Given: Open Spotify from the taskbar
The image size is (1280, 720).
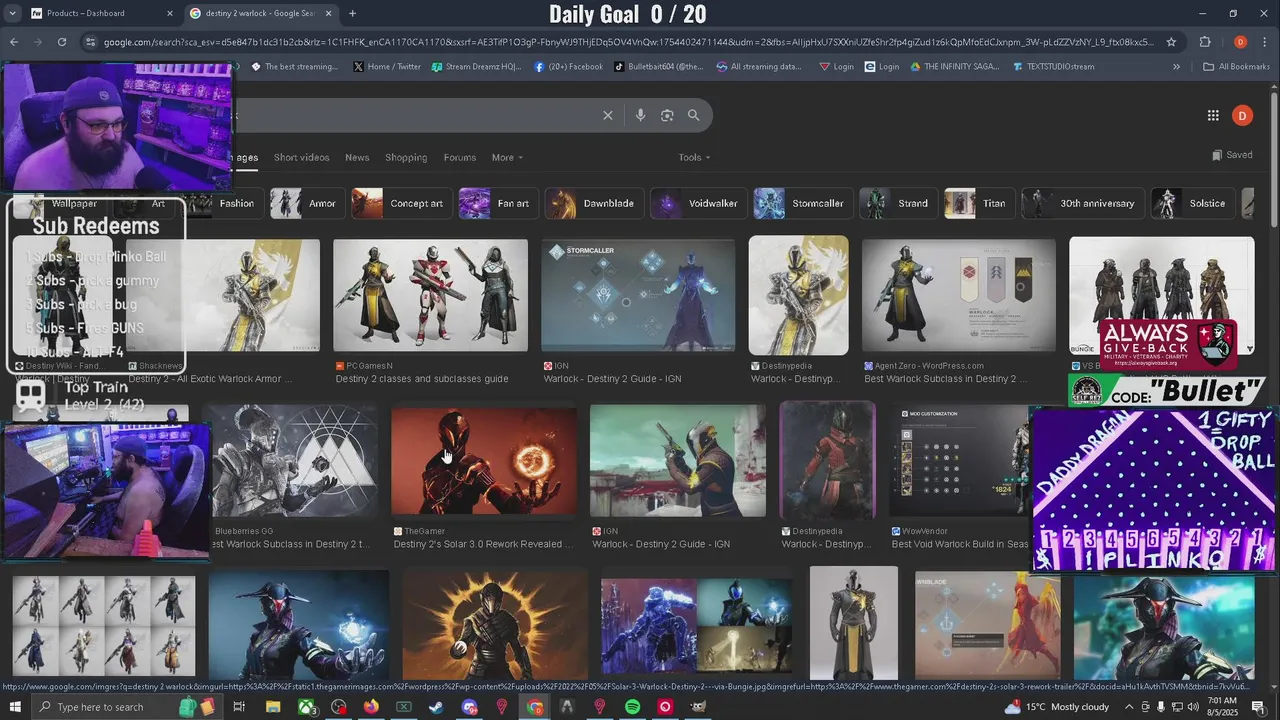Looking at the screenshot, I should tap(632, 707).
